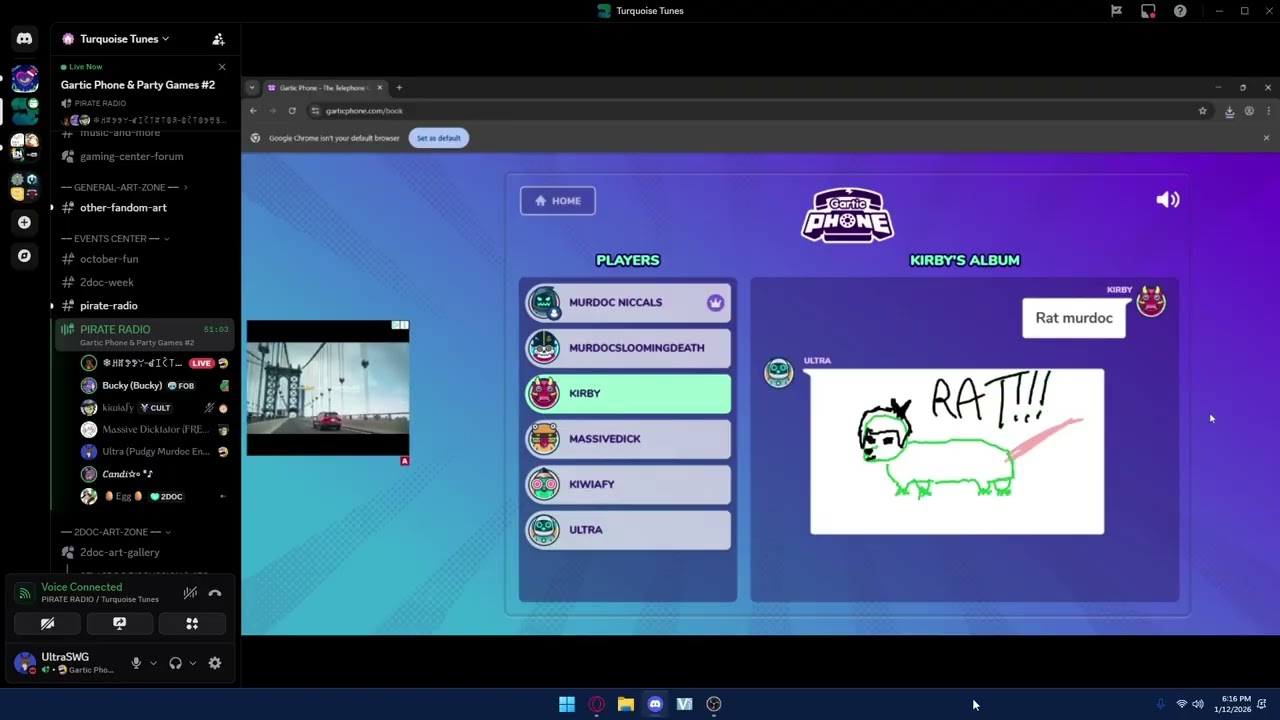The width and height of the screenshot is (1280, 720).
Task: Select player KIWIAFY
Action: pos(629,484)
